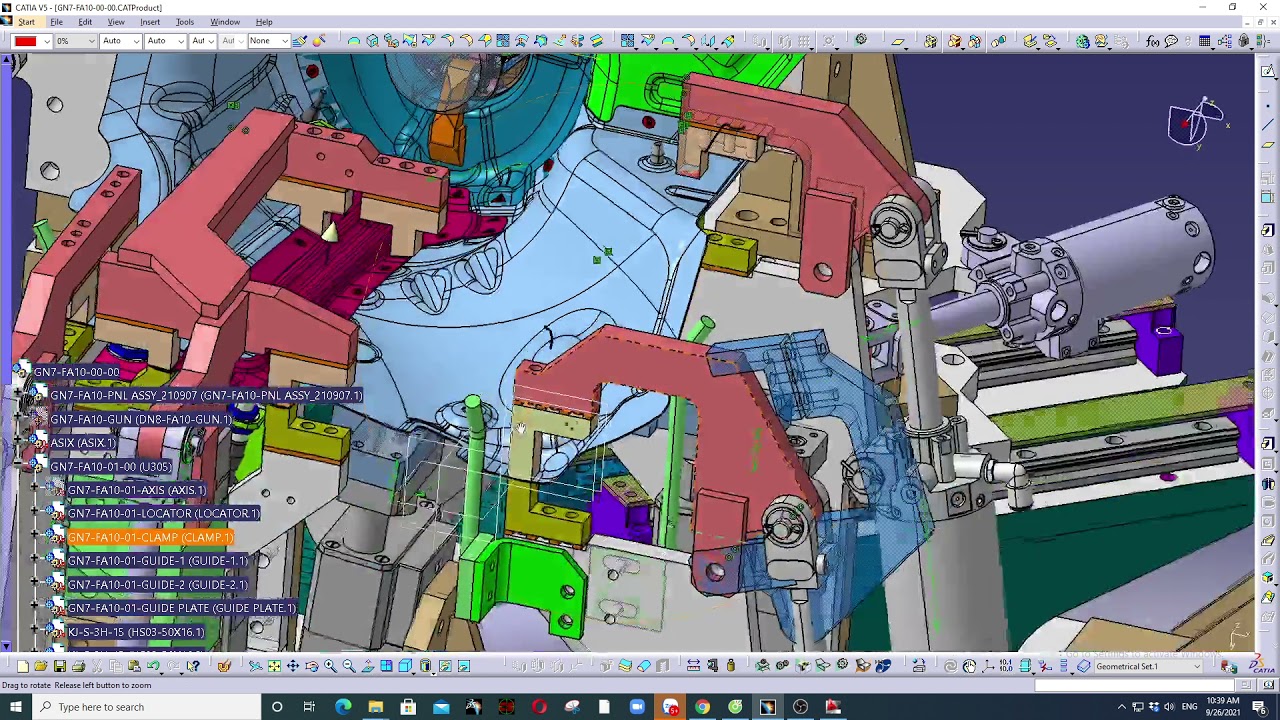1280x720 pixels.
Task: Open the Start menu in CATIA
Action: [x=26, y=22]
